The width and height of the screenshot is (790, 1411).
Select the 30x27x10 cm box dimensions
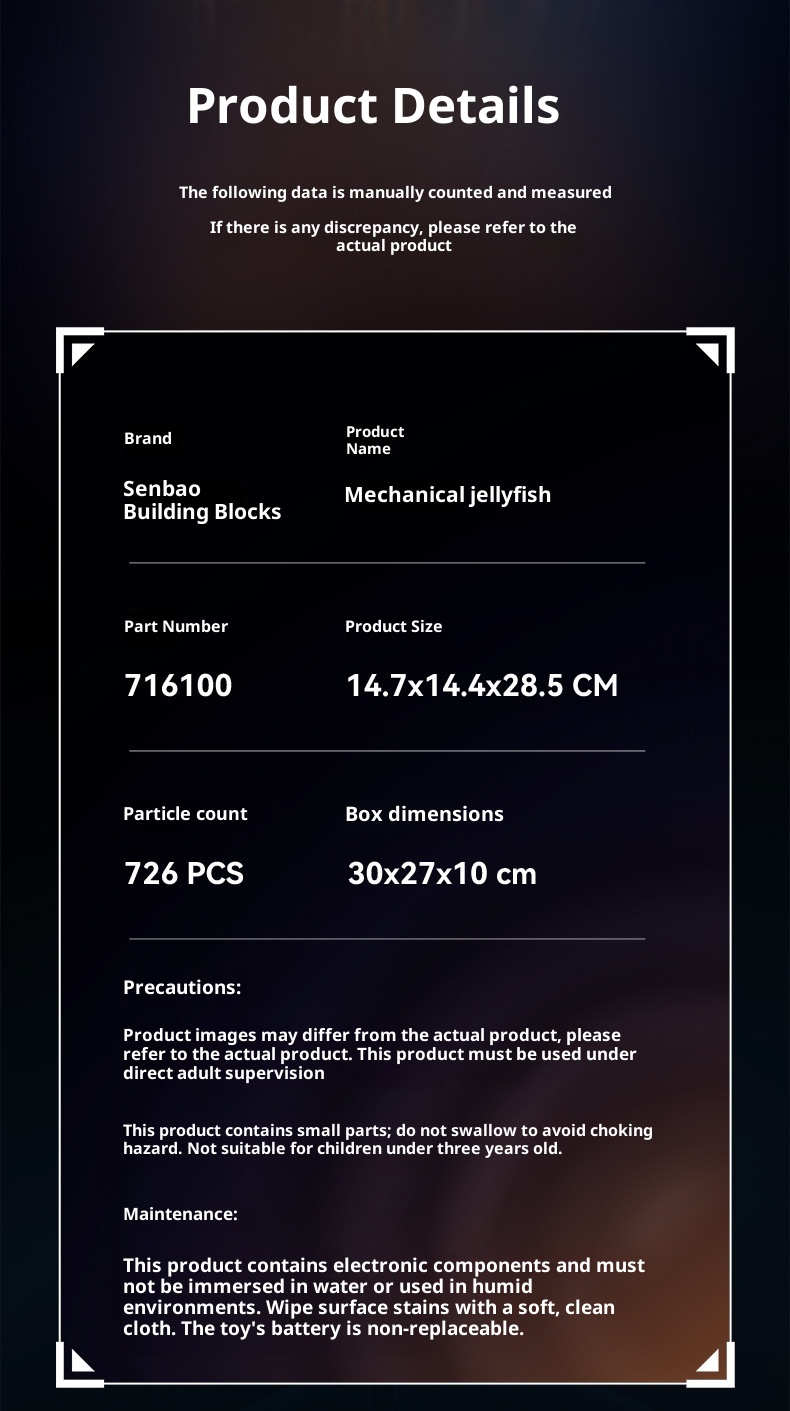(442, 873)
